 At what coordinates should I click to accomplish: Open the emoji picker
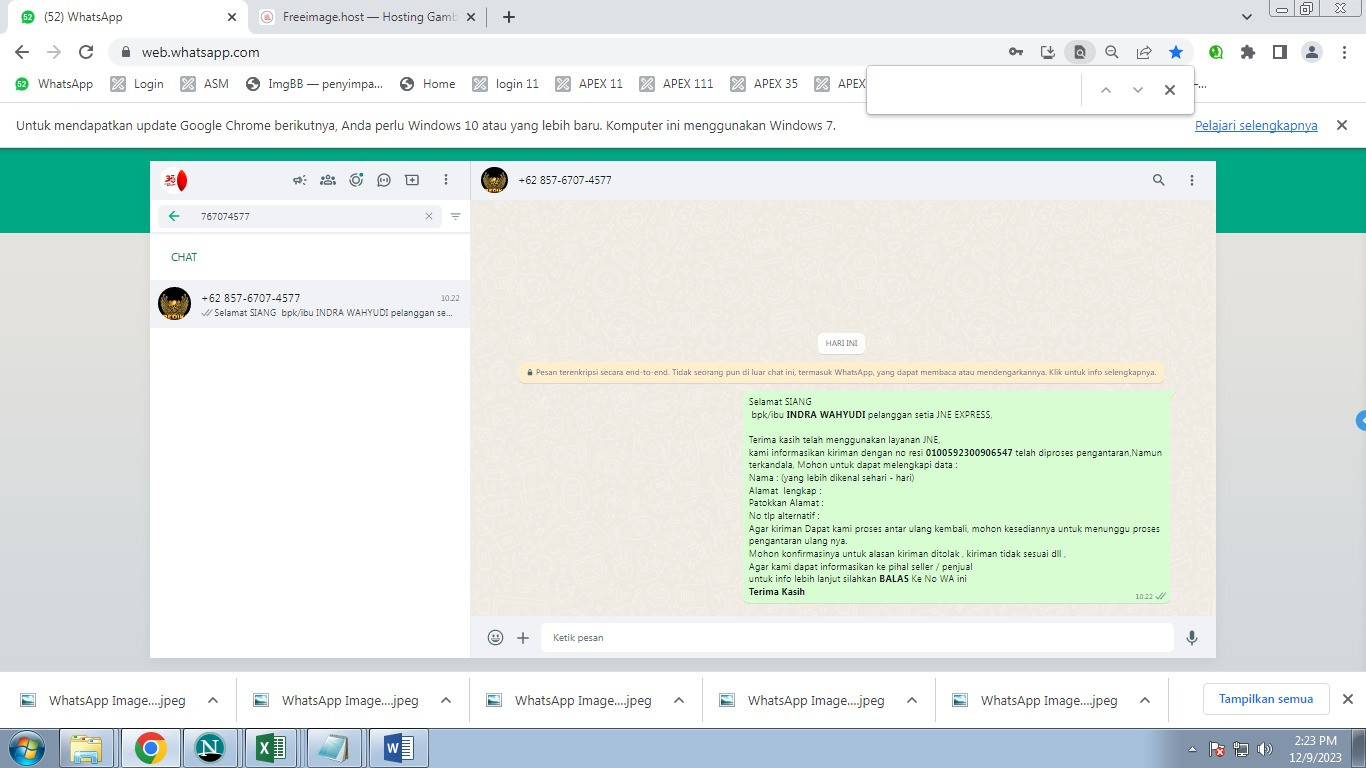point(495,637)
